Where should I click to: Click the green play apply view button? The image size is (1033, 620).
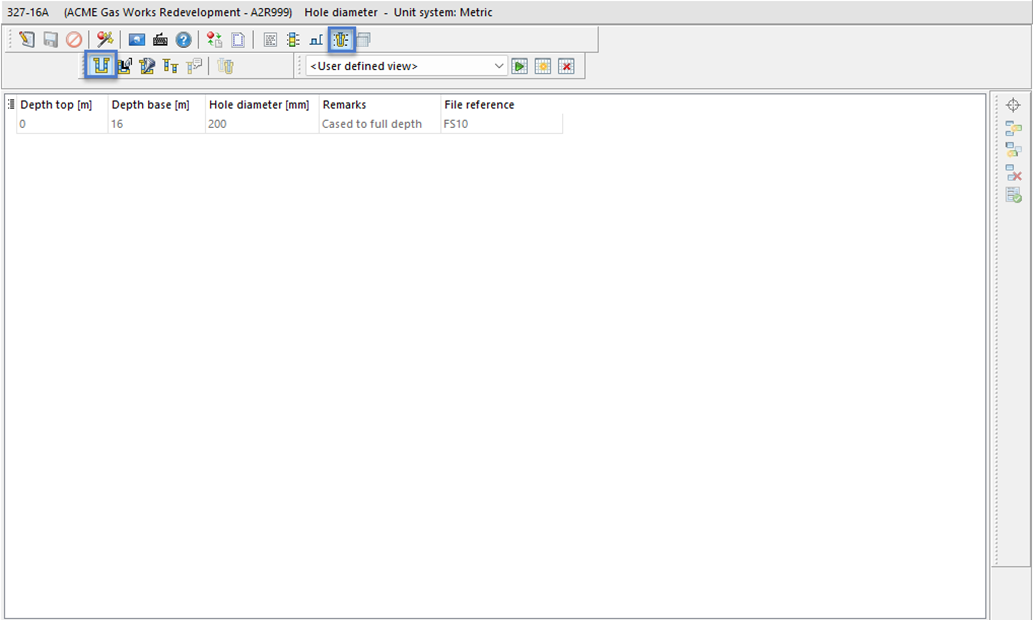pyautogui.click(x=520, y=66)
